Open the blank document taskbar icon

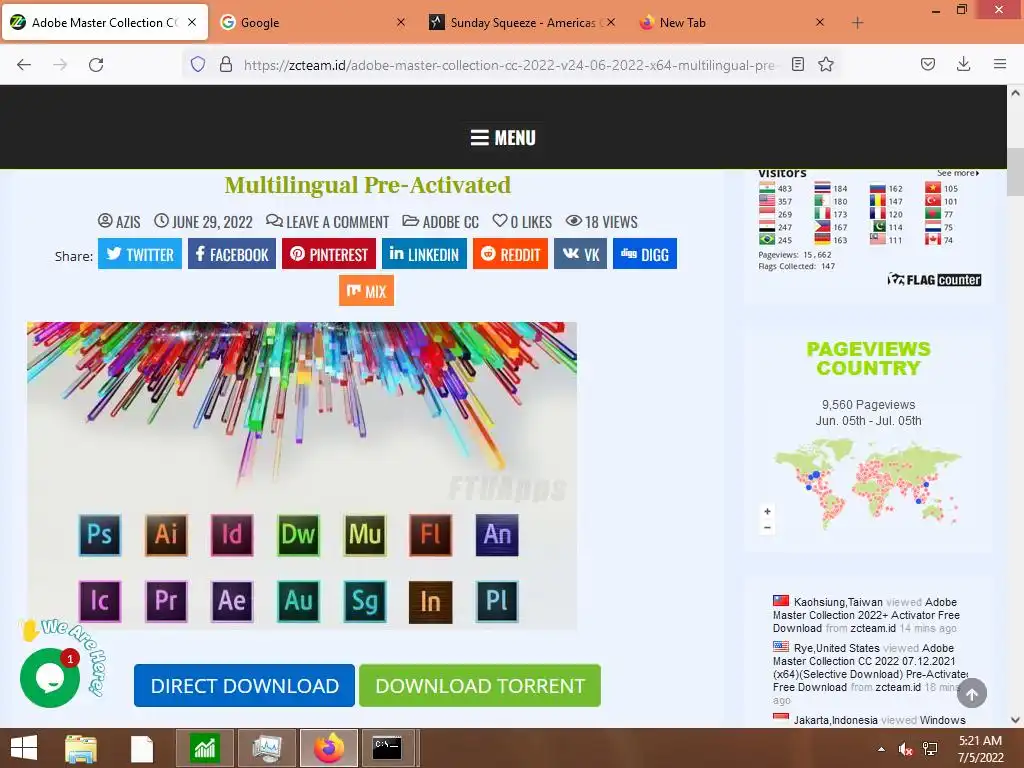[x=142, y=748]
